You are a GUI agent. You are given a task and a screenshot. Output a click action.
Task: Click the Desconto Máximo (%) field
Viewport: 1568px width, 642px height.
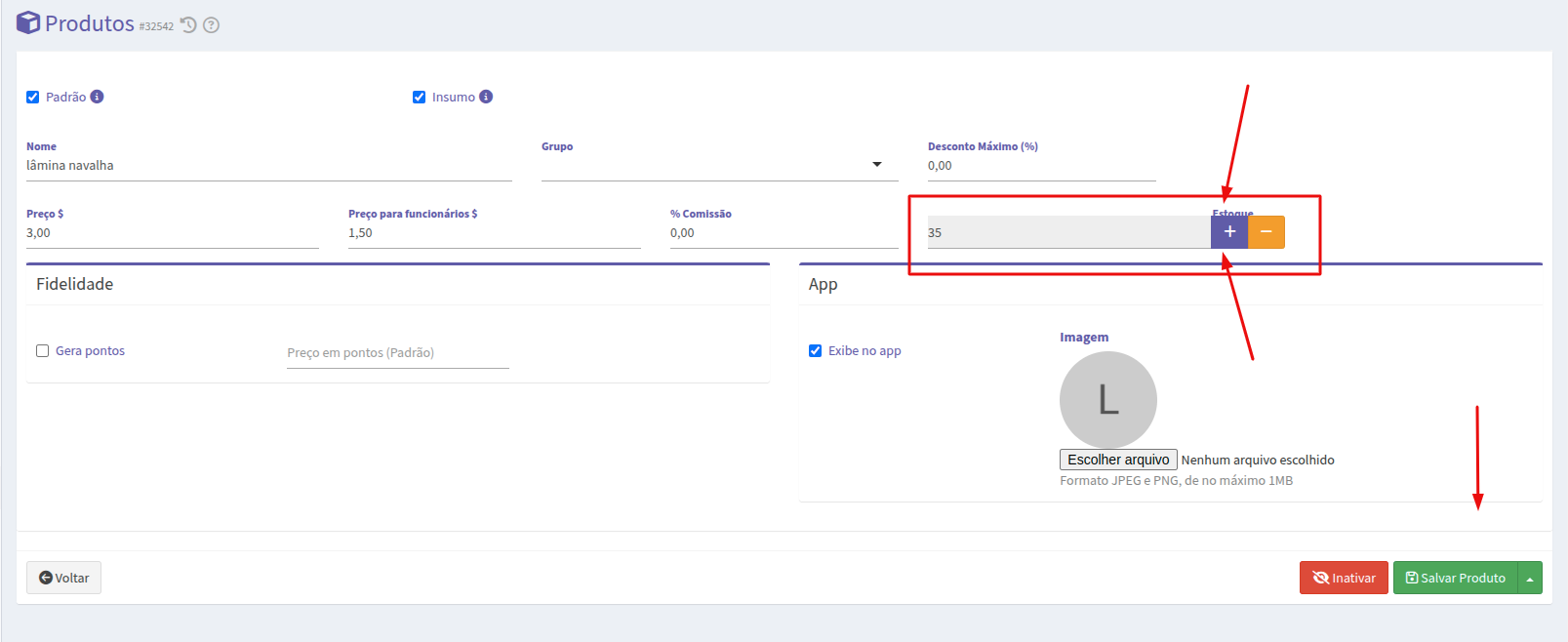pos(1042,166)
